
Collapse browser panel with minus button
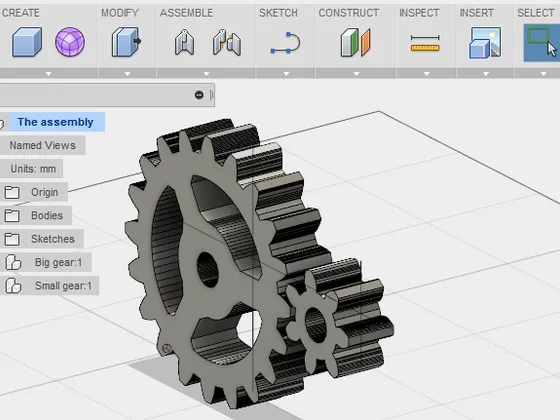[x=199, y=95]
